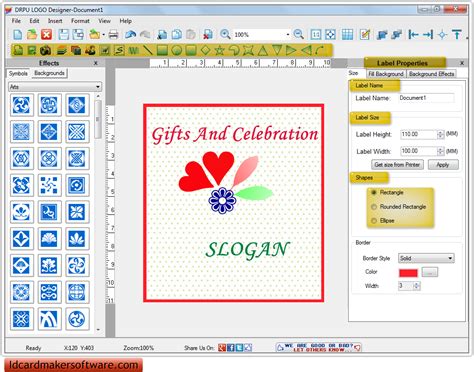The image size is (474, 372).
Task: Click the red border Color swatch
Action: pos(408,273)
